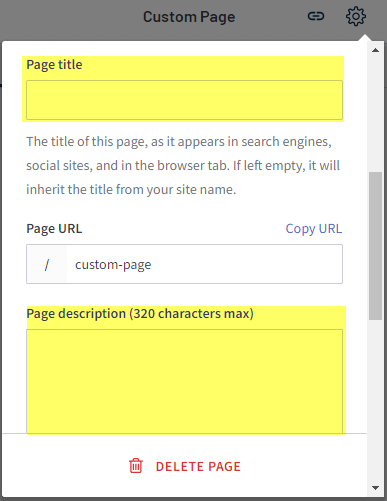Screen dimensions: 387x501
Task: Click the link icon beside Custom Page
Action: [x=316, y=16]
